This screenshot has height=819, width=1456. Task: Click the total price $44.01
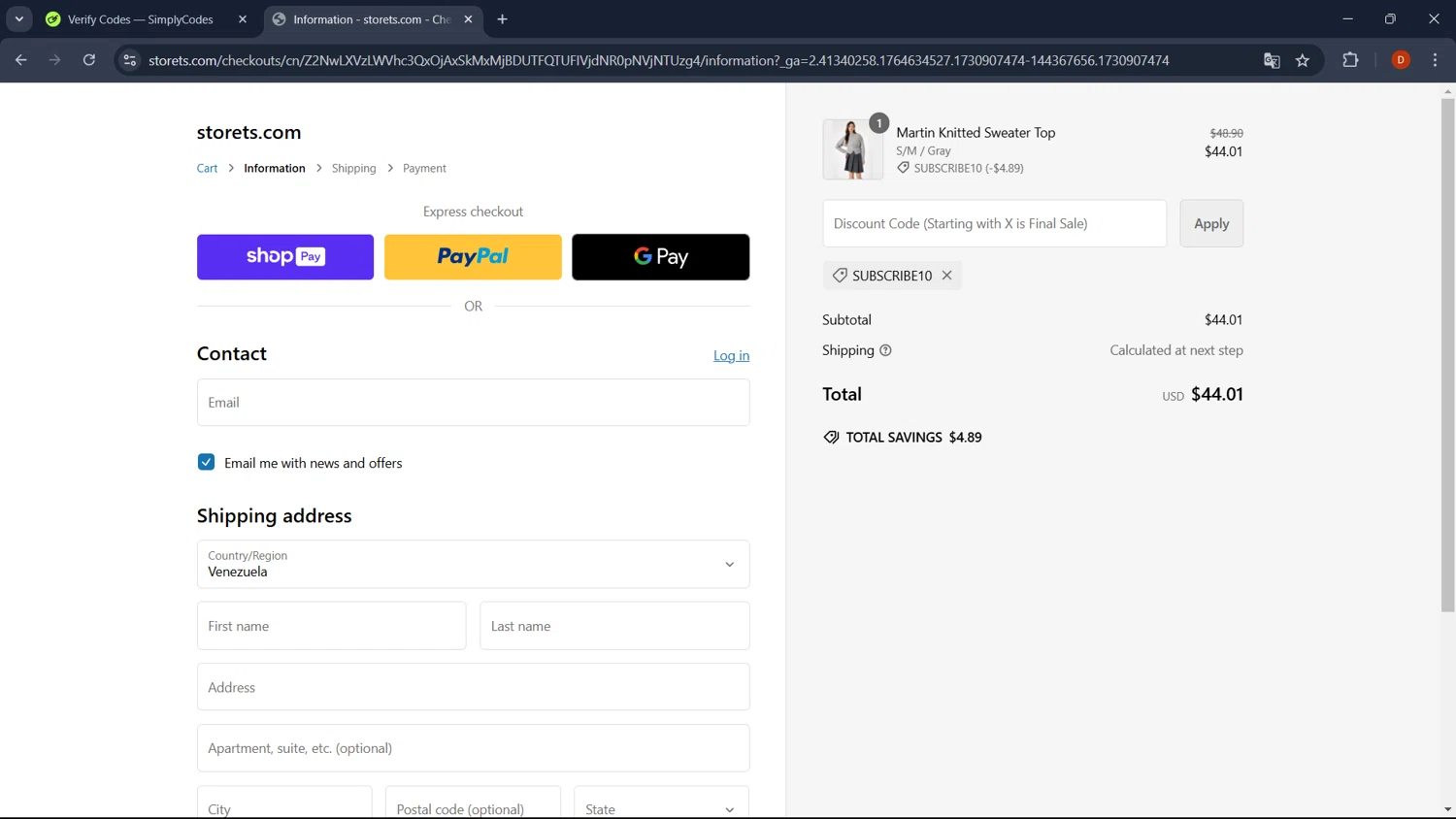coord(1216,394)
